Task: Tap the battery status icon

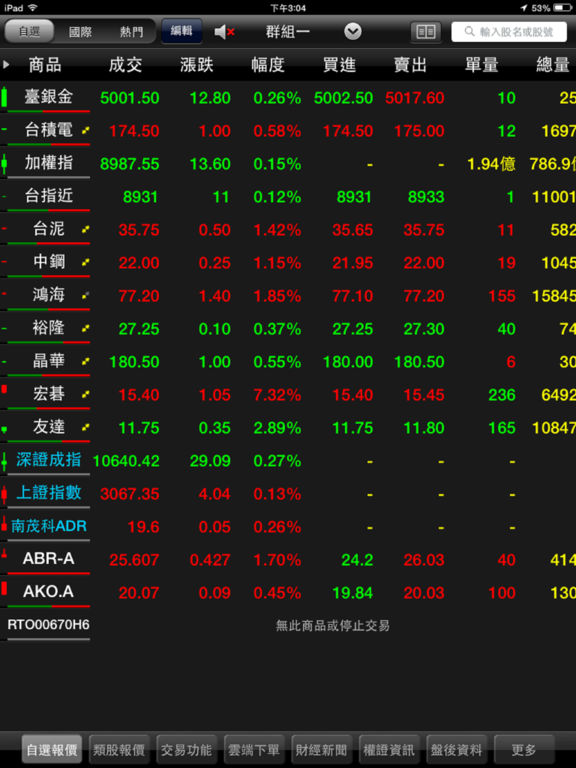Action: (x=563, y=8)
